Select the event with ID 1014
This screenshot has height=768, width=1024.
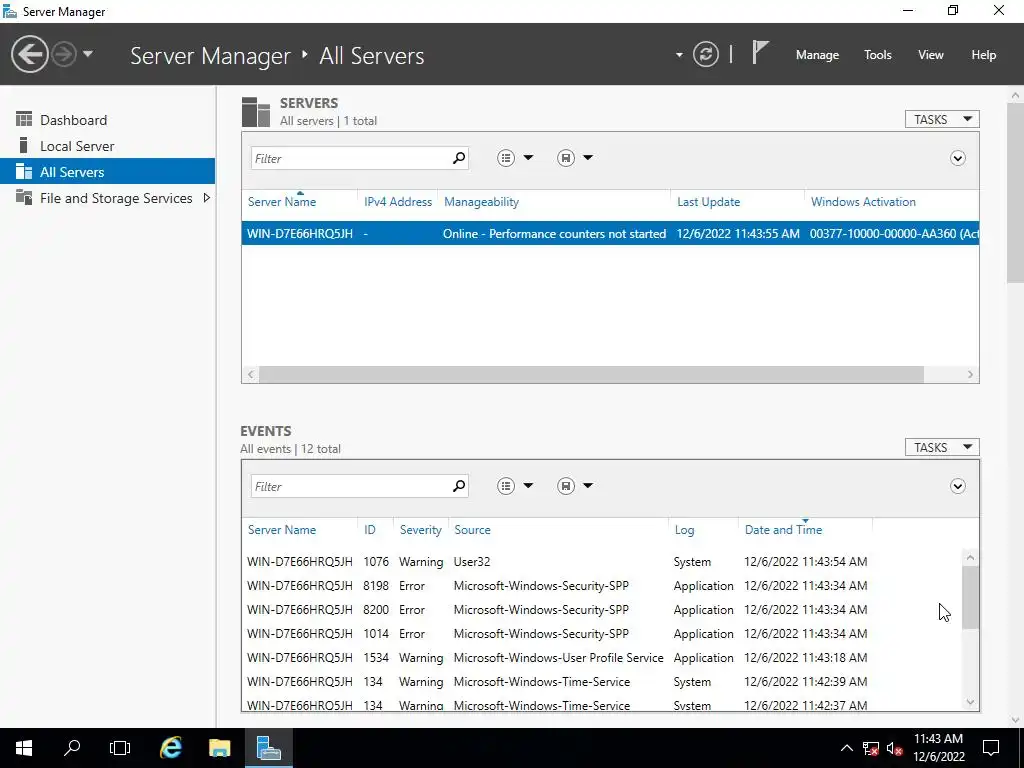pyautogui.click(x=601, y=633)
